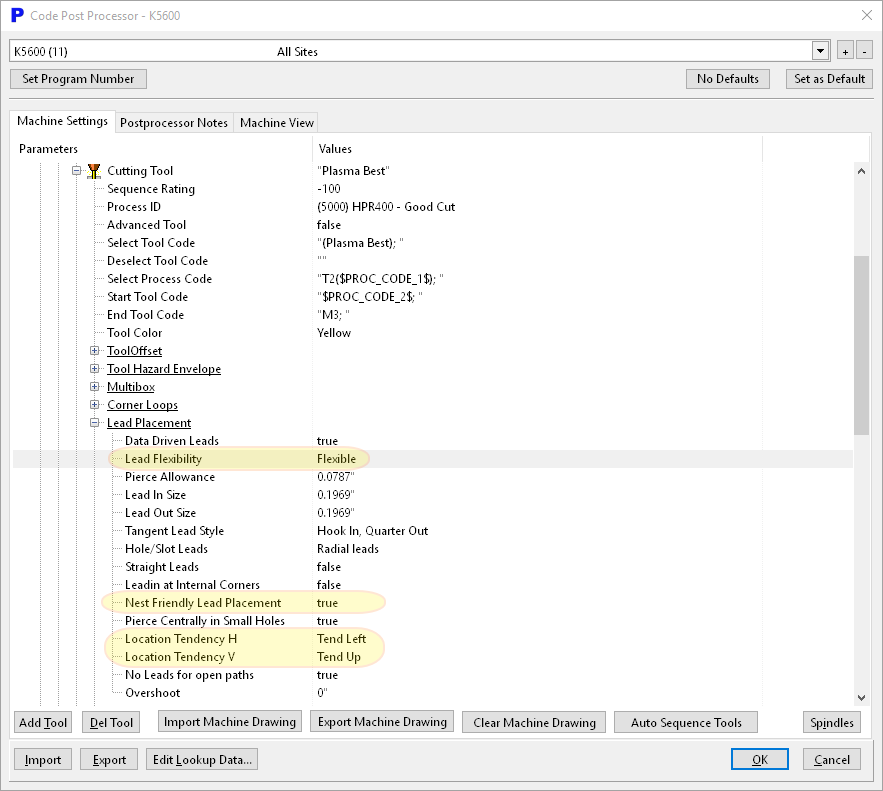Click the No Defaults button

(728, 79)
